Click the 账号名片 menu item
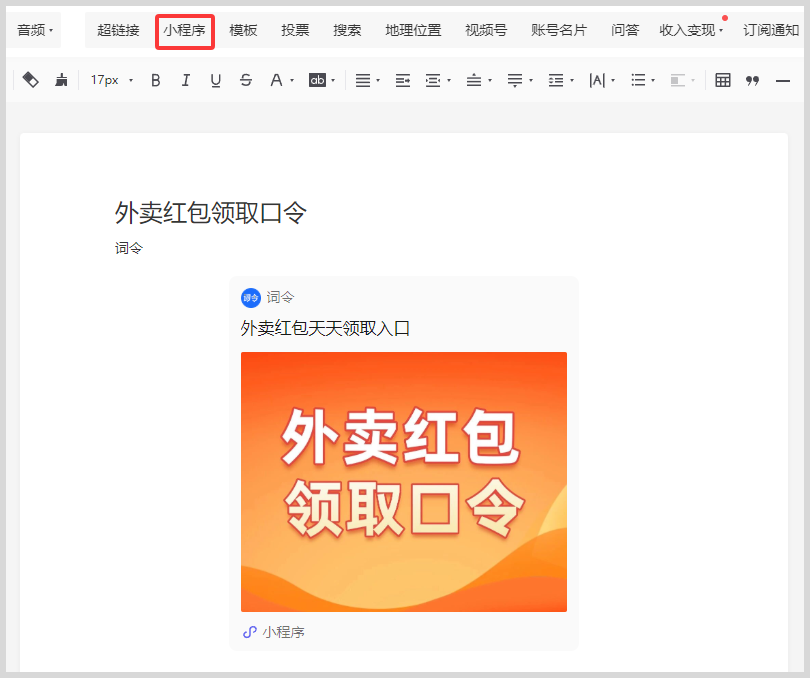The height and width of the screenshot is (678, 810). coord(559,30)
